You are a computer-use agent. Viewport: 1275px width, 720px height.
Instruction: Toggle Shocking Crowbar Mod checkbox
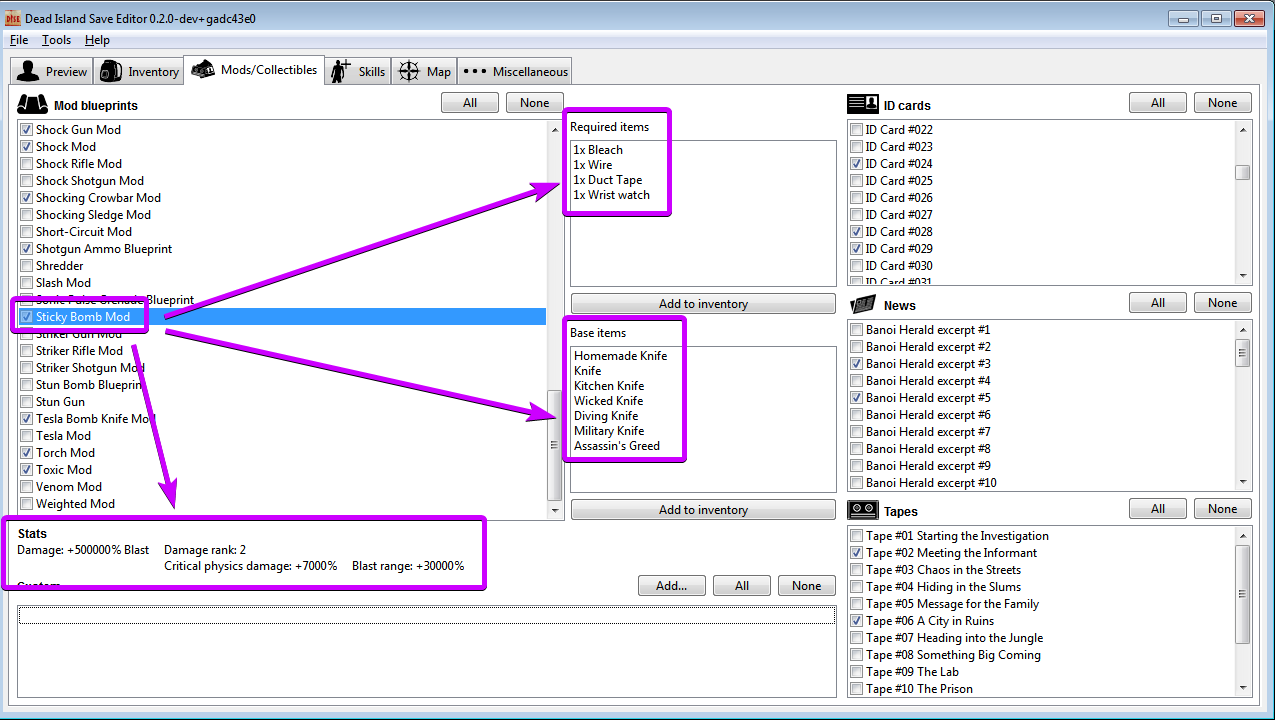click(27, 198)
